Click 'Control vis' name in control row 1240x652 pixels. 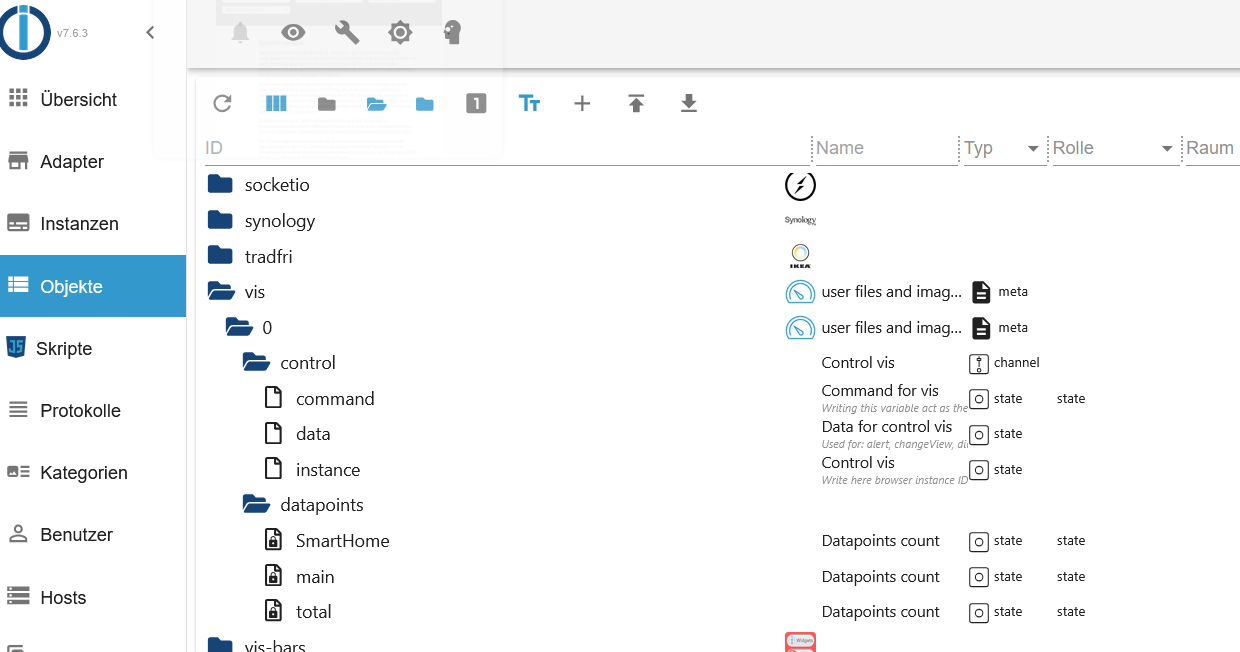858,363
